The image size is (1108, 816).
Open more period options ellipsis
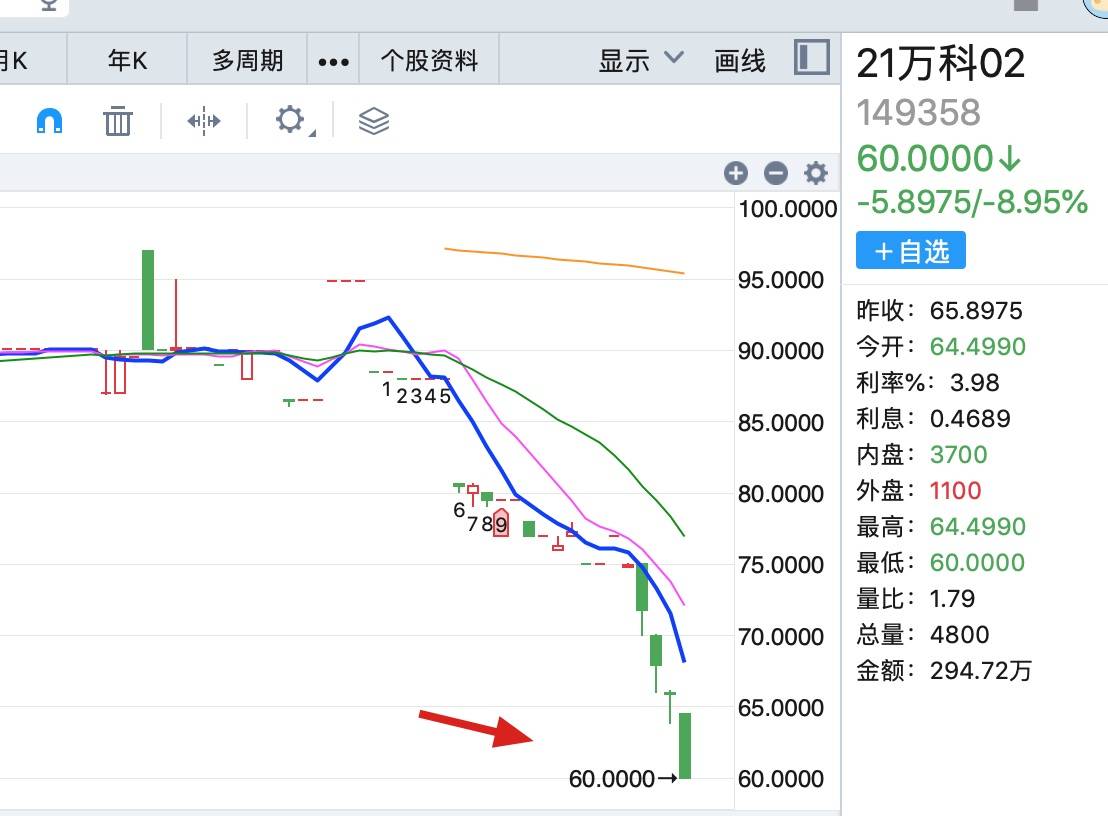tap(334, 61)
